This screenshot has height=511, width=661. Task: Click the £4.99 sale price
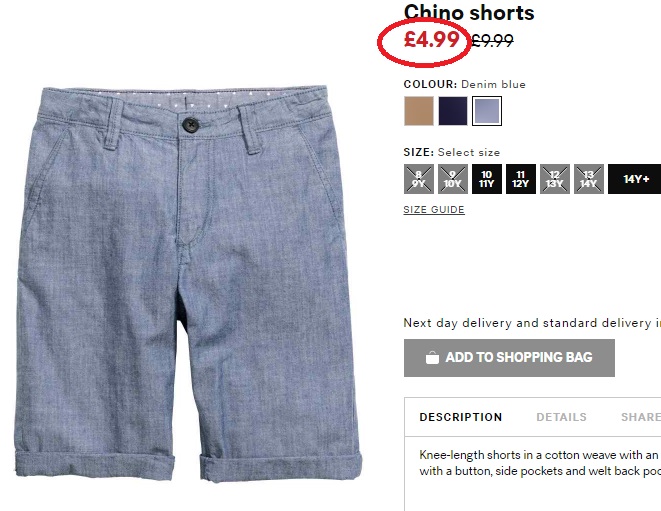(x=432, y=40)
